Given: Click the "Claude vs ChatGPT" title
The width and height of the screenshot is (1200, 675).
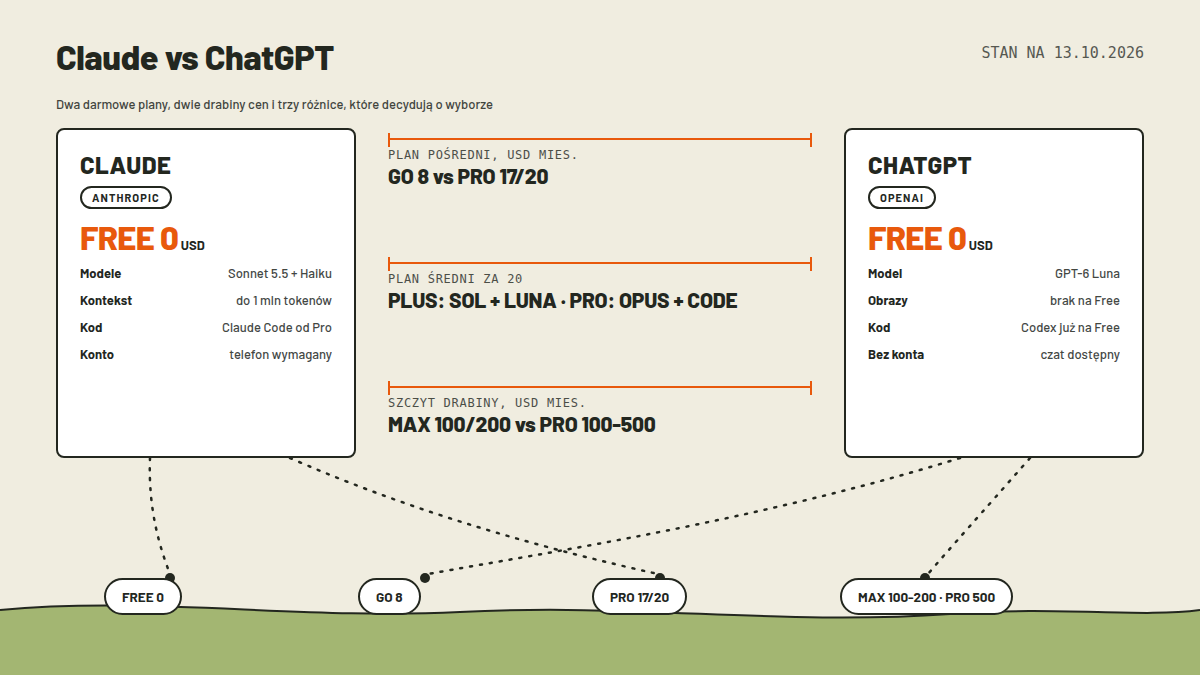Looking at the screenshot, I should click(195, 59).
